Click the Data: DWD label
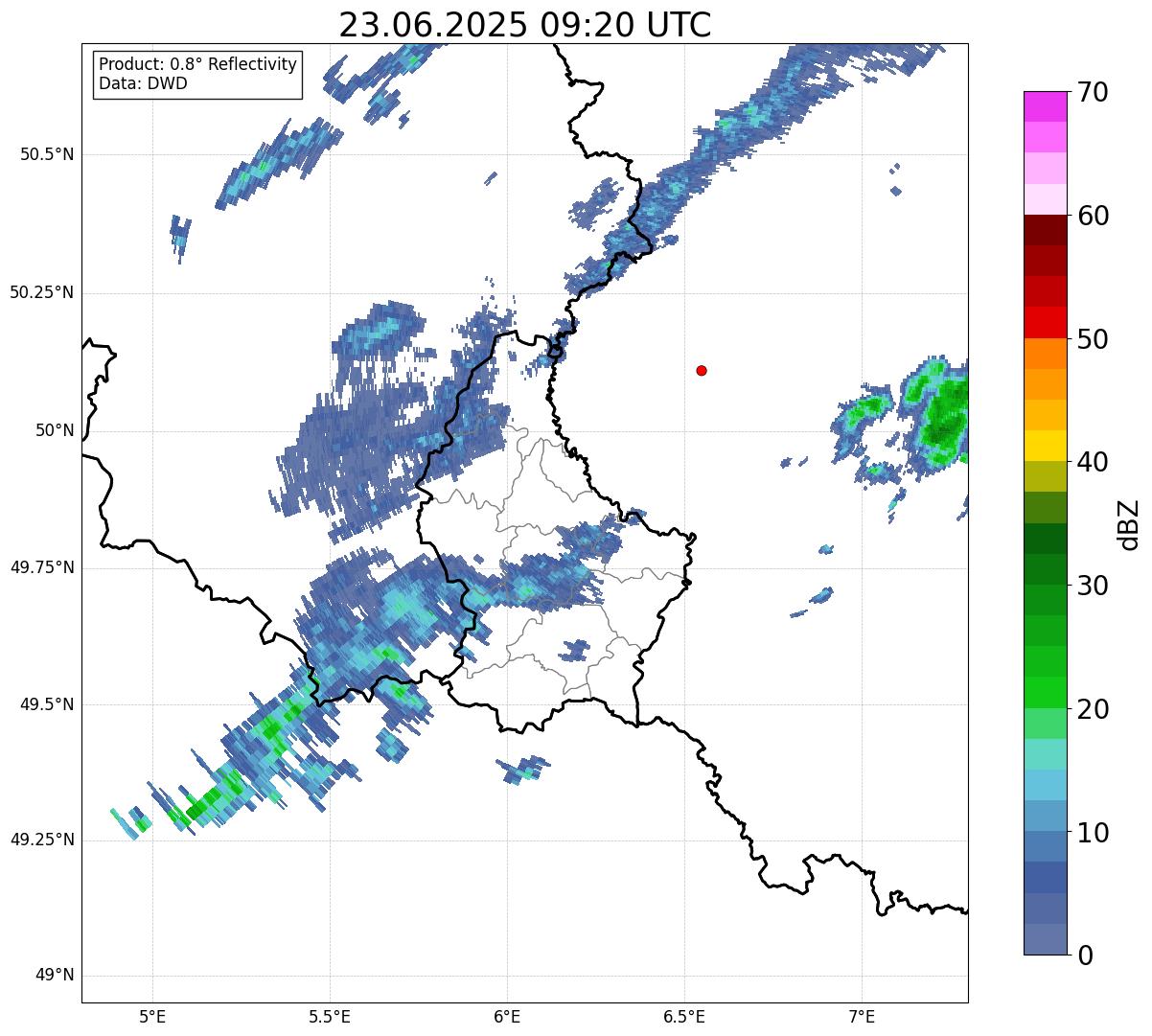 (144, 83)
